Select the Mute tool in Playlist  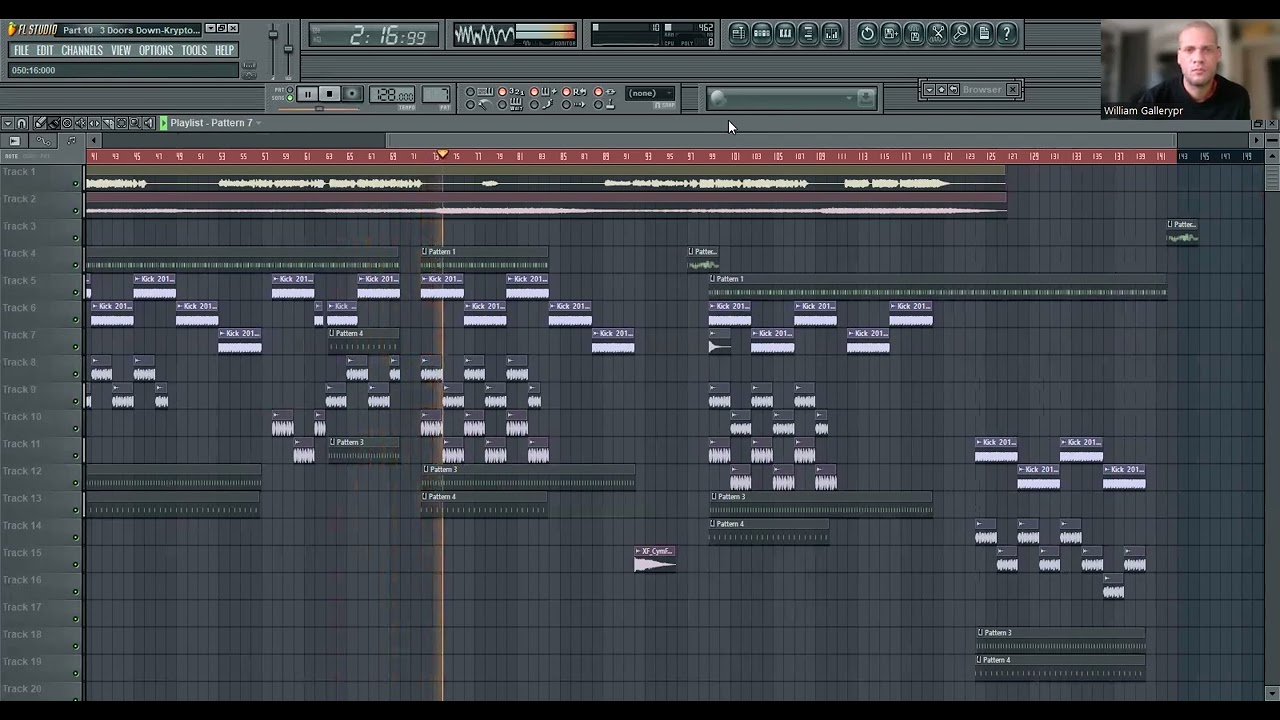click(x=81, y=123)
